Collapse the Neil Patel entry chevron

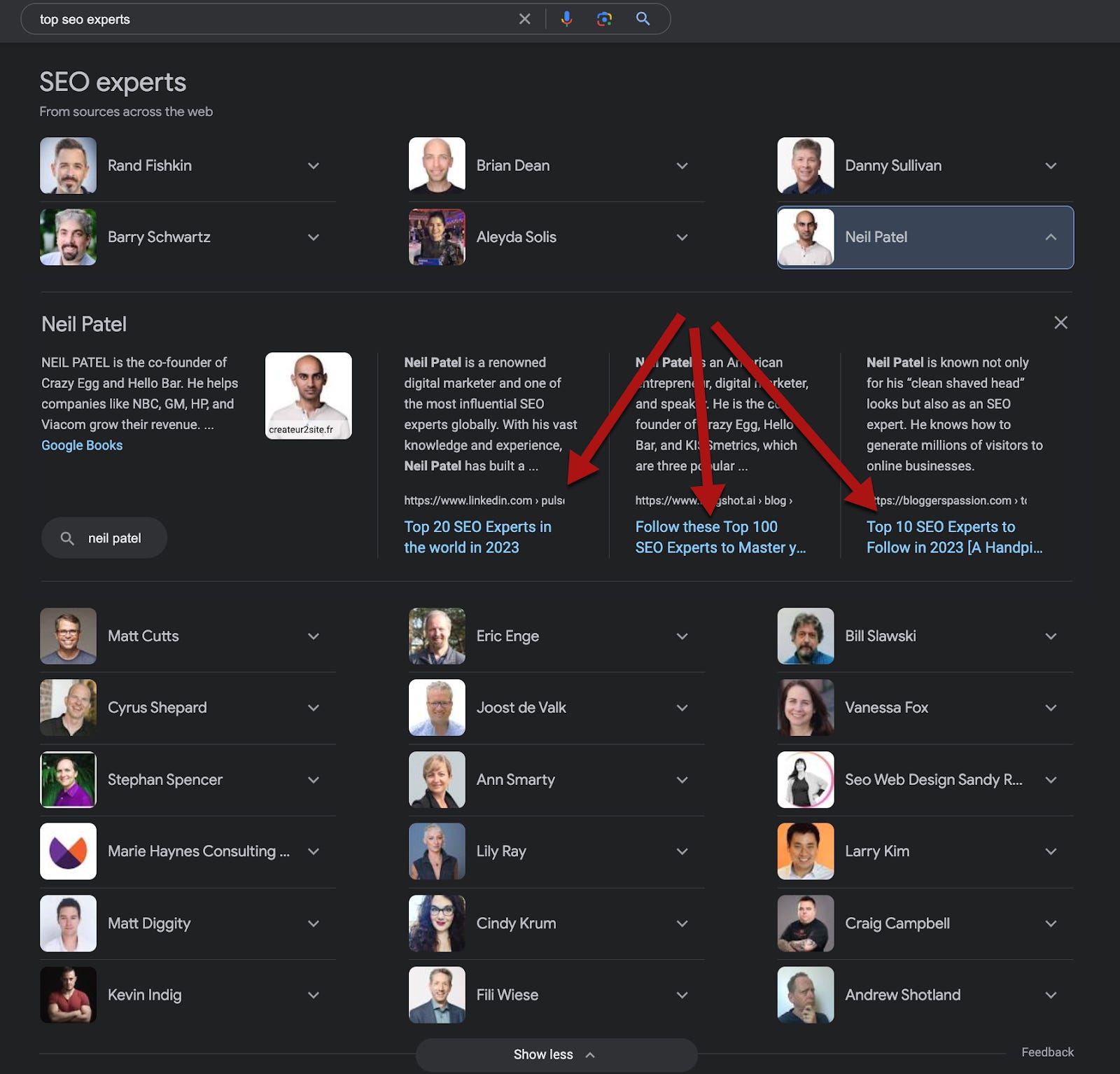(1051, 237)
